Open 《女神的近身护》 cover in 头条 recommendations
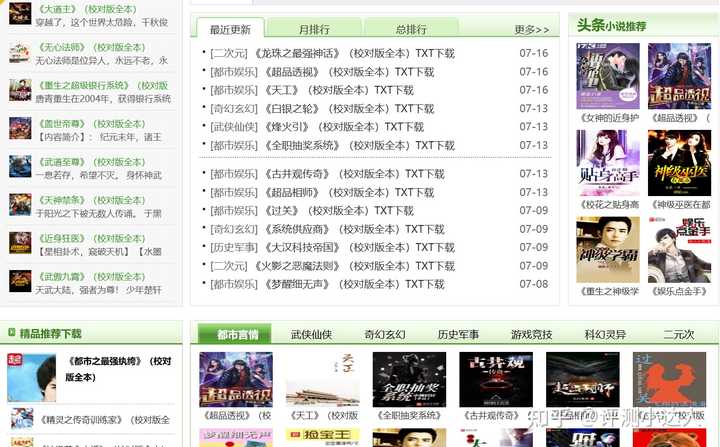Viewport: 720px width, 447px height. tap(608, 76)
